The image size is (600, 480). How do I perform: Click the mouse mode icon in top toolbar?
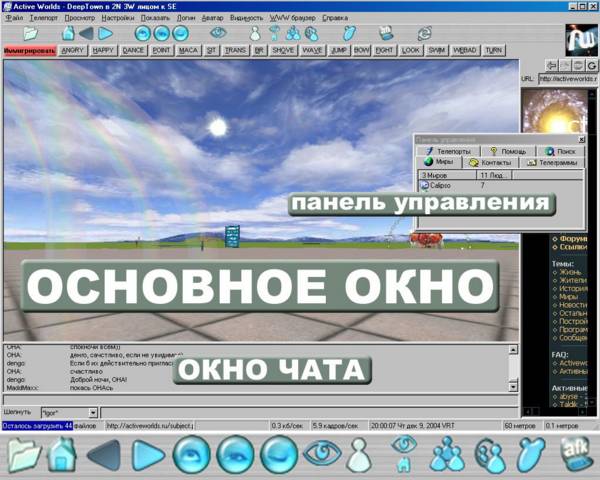pos(349,33)
